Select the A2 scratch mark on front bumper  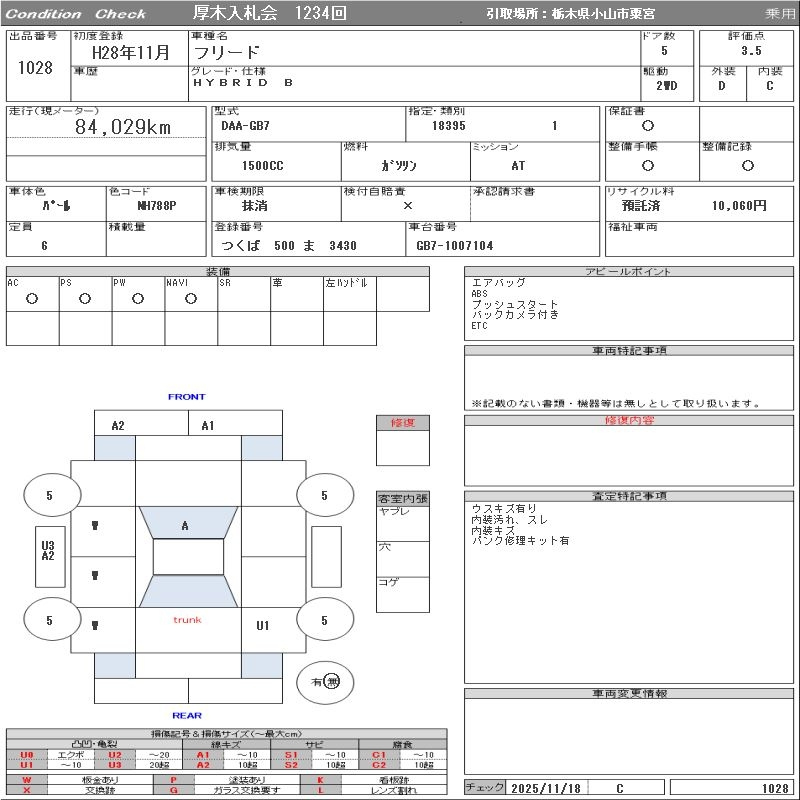point(118,426)
